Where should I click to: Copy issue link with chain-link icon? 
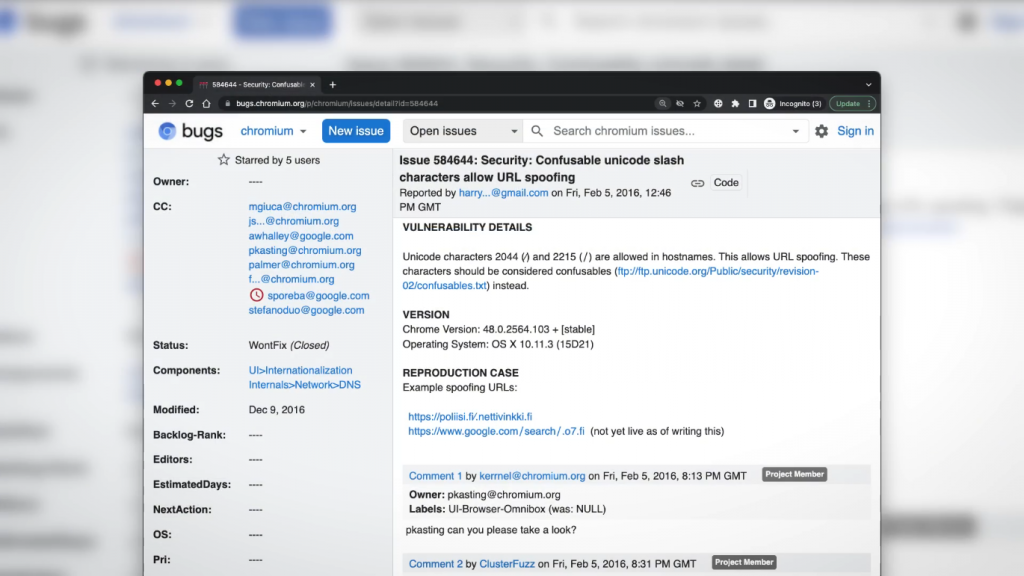coord(697,184)
